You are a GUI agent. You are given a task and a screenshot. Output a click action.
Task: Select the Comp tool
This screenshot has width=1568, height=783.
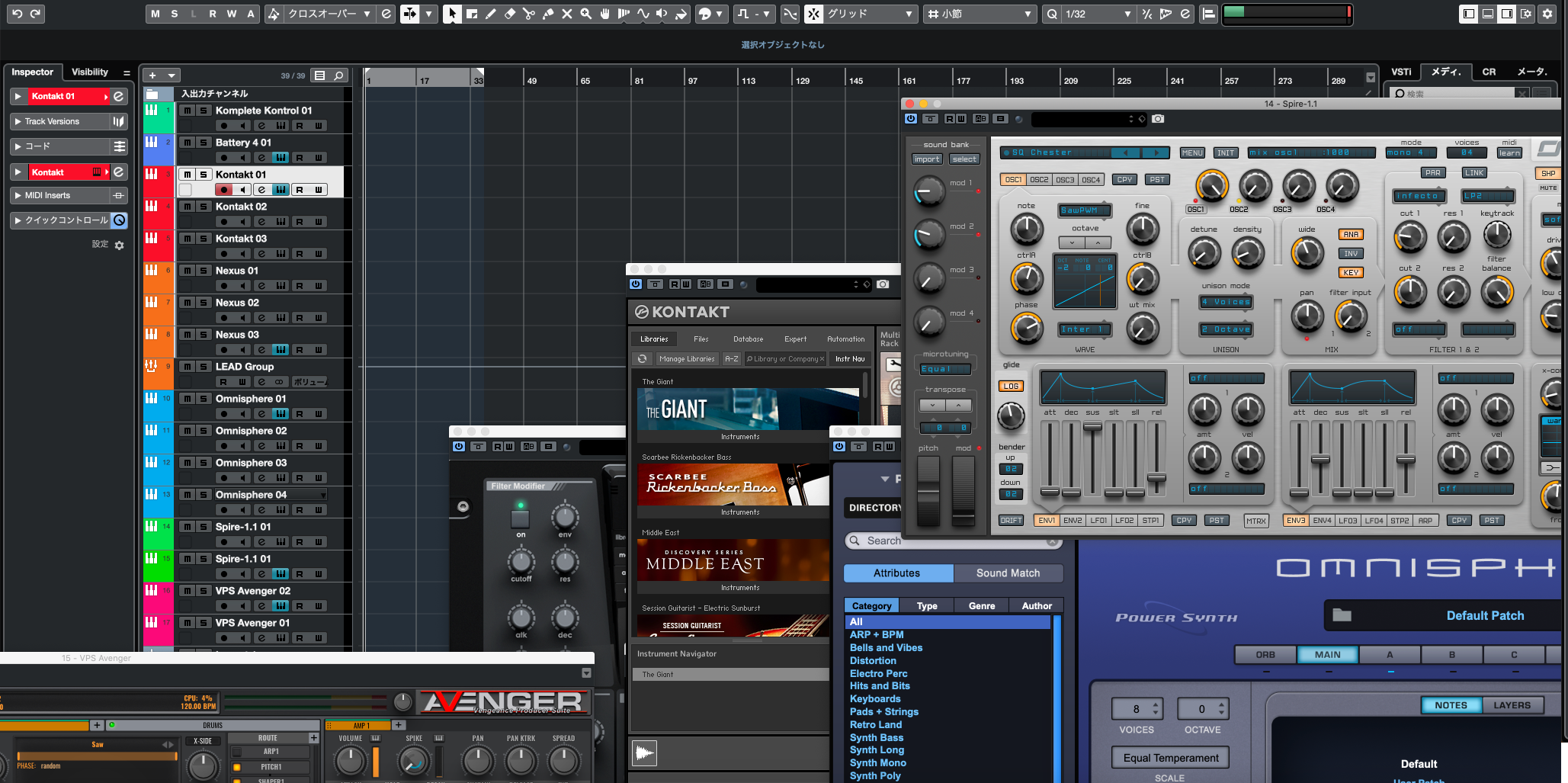(624, 14)
